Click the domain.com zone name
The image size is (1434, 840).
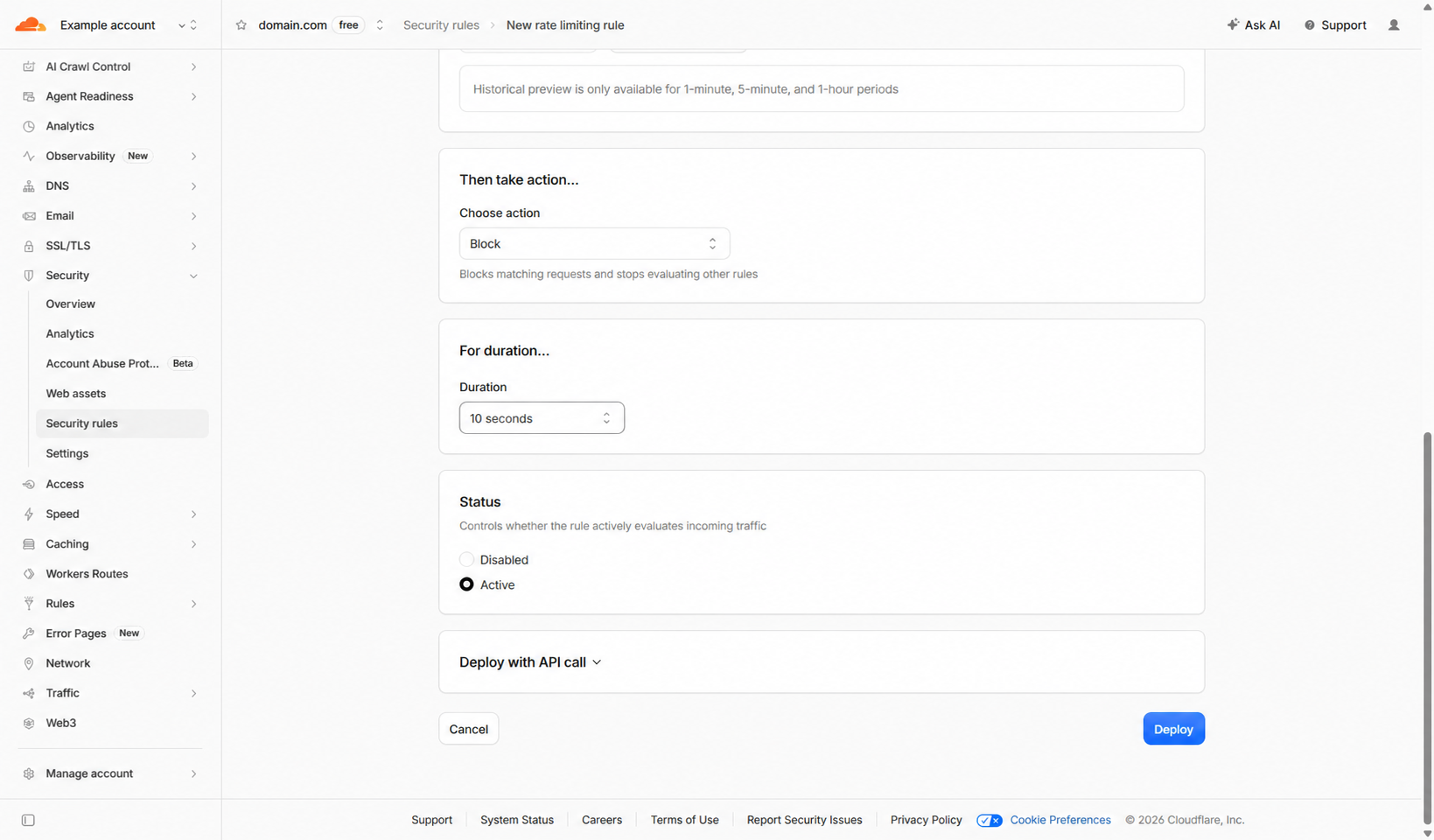click(292, 25)
